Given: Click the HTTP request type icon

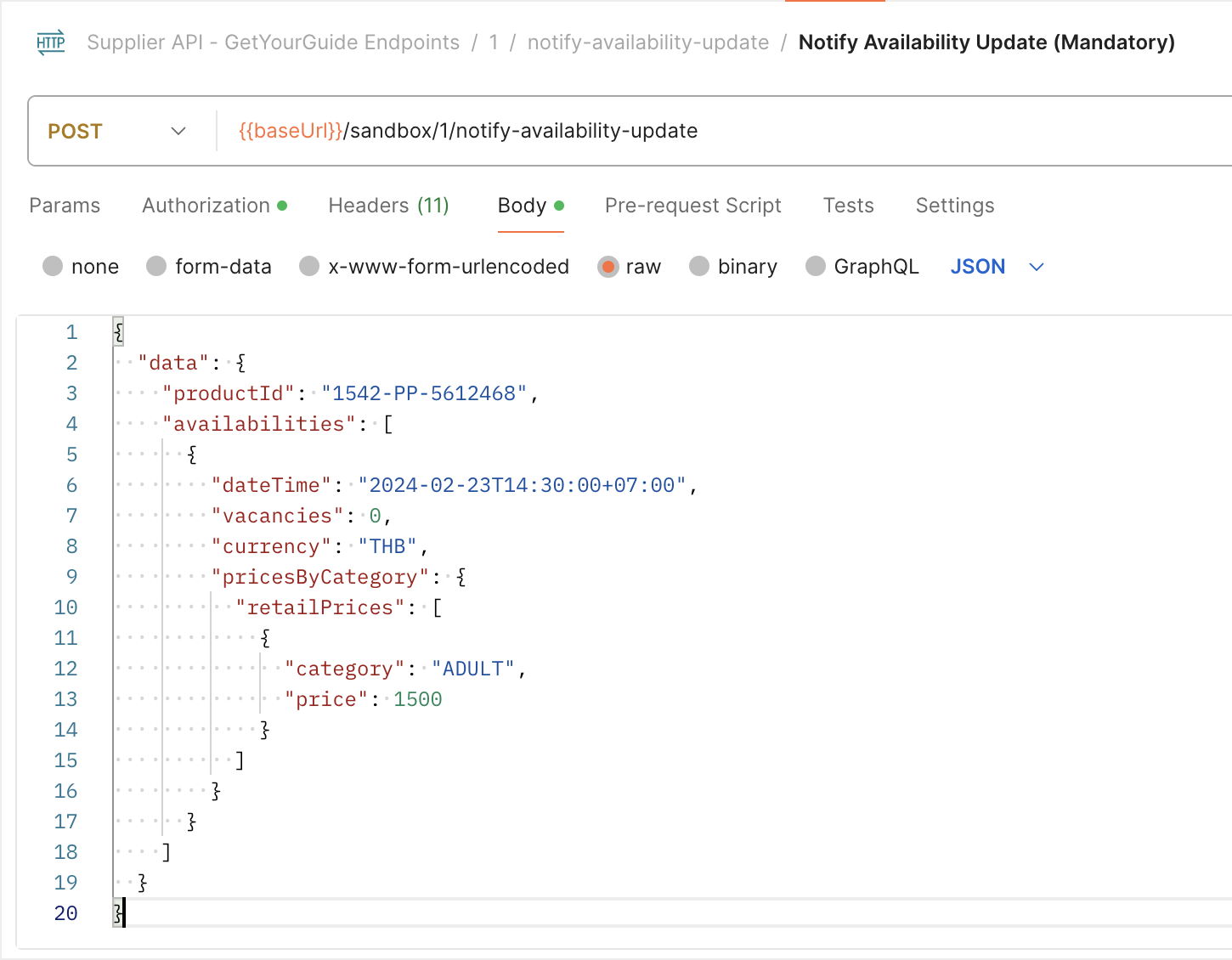Looking at the screenshot, I should pyautogui.click(x=51, y=42).
